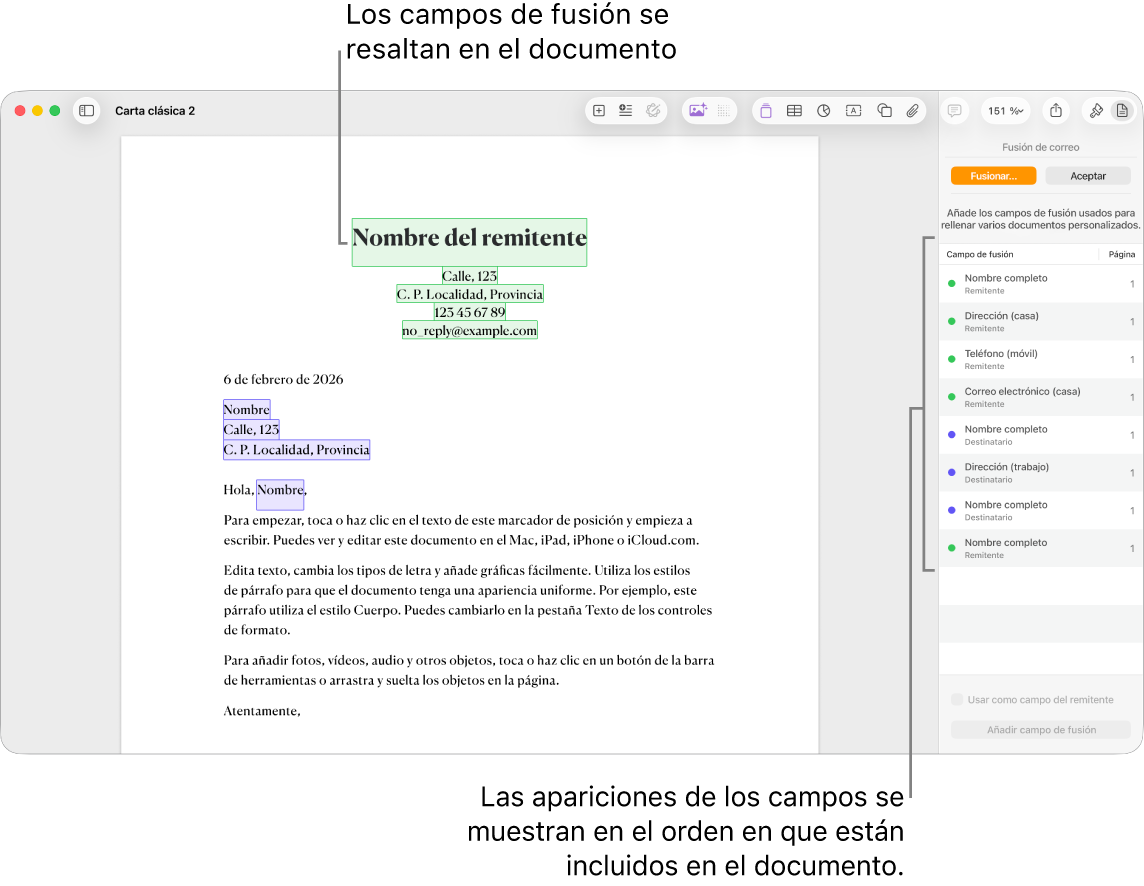
Task: Click the 'Nombre' field after 'Hola,'
Action: [280, 493]
